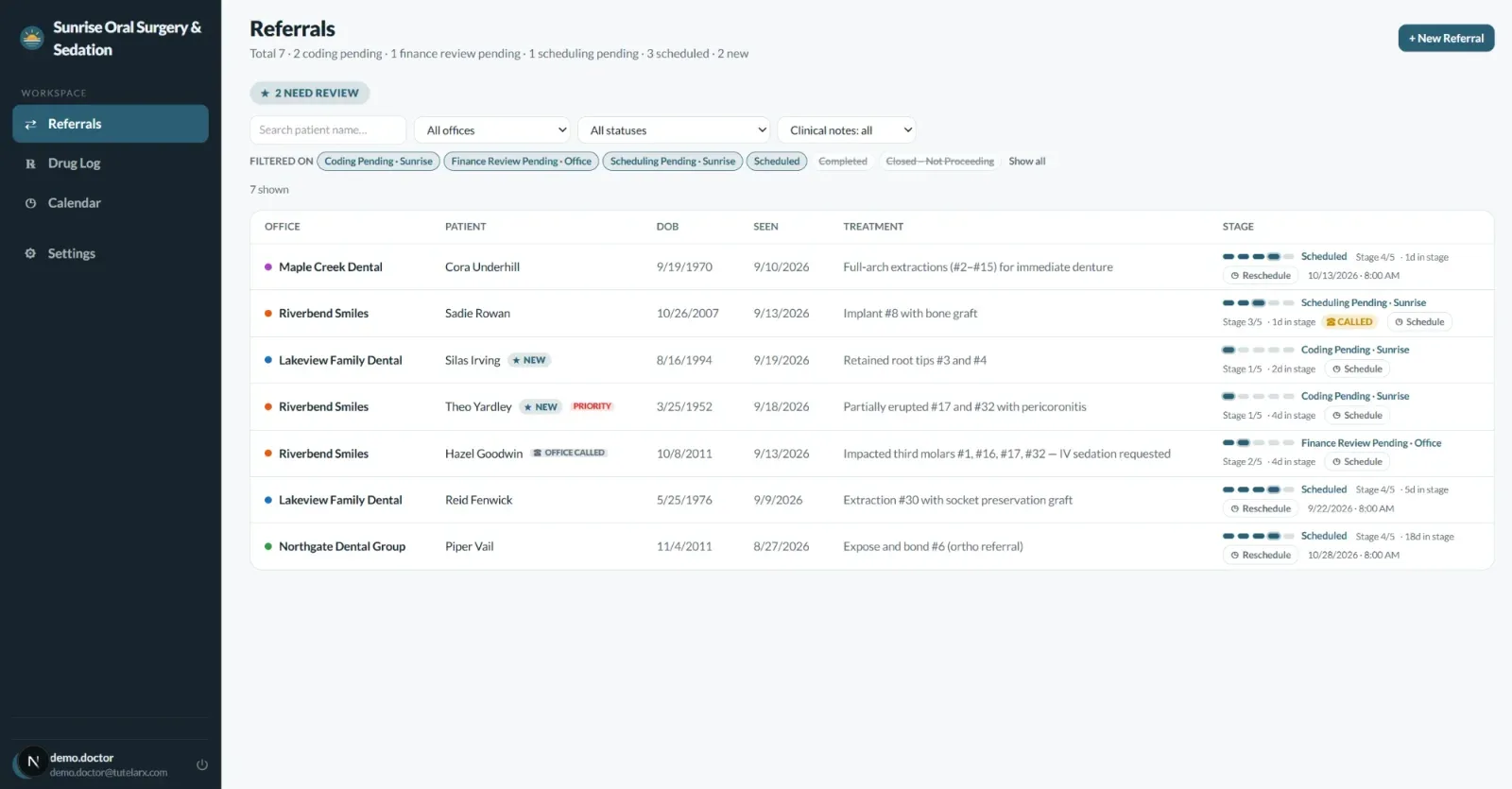This screenshot has width=1512, height=789.
Task: Open the All offices dropdown
Action: click(492, 129)
